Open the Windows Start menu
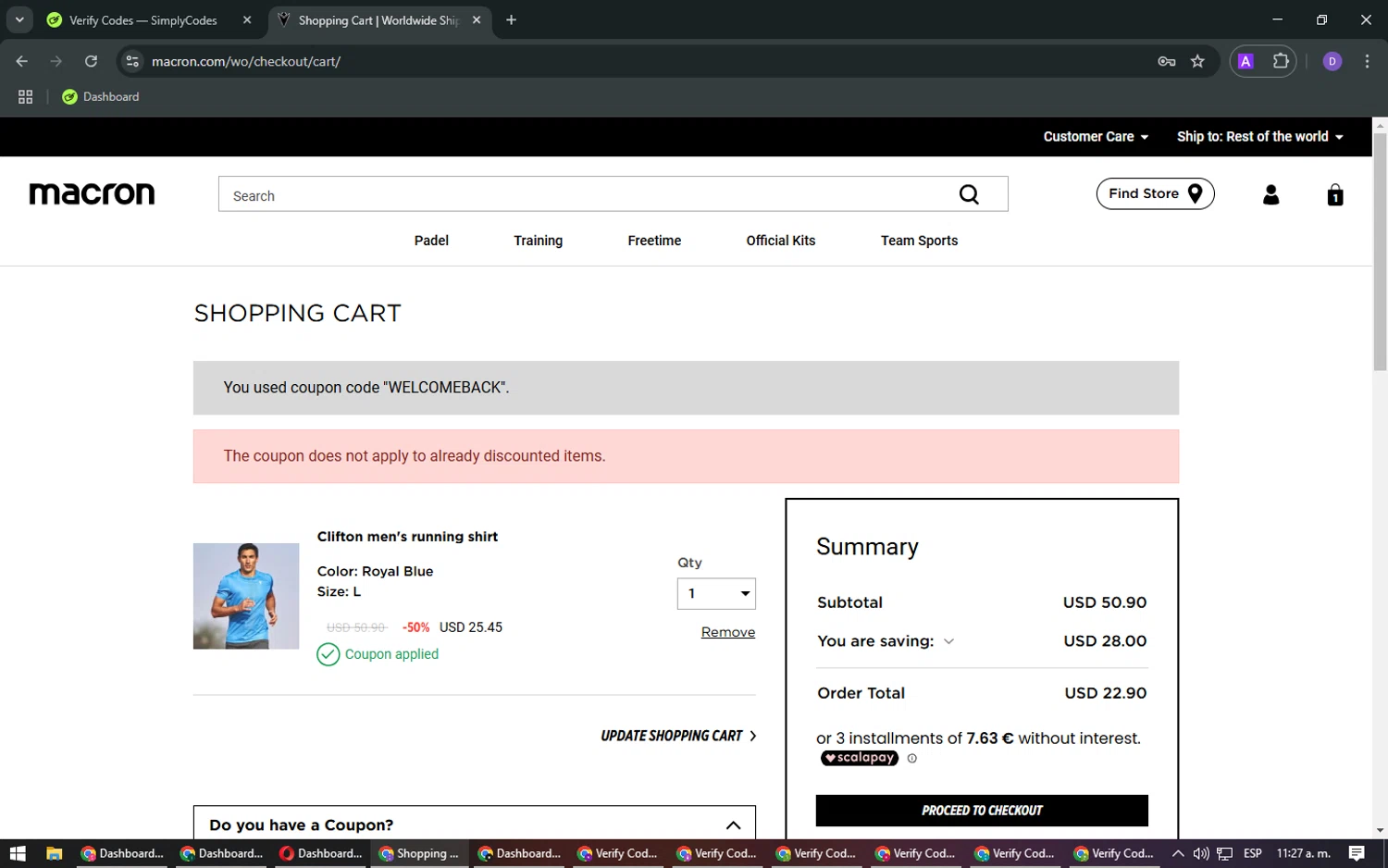The width and height of the screenshot is (1388, 868). 17,853
